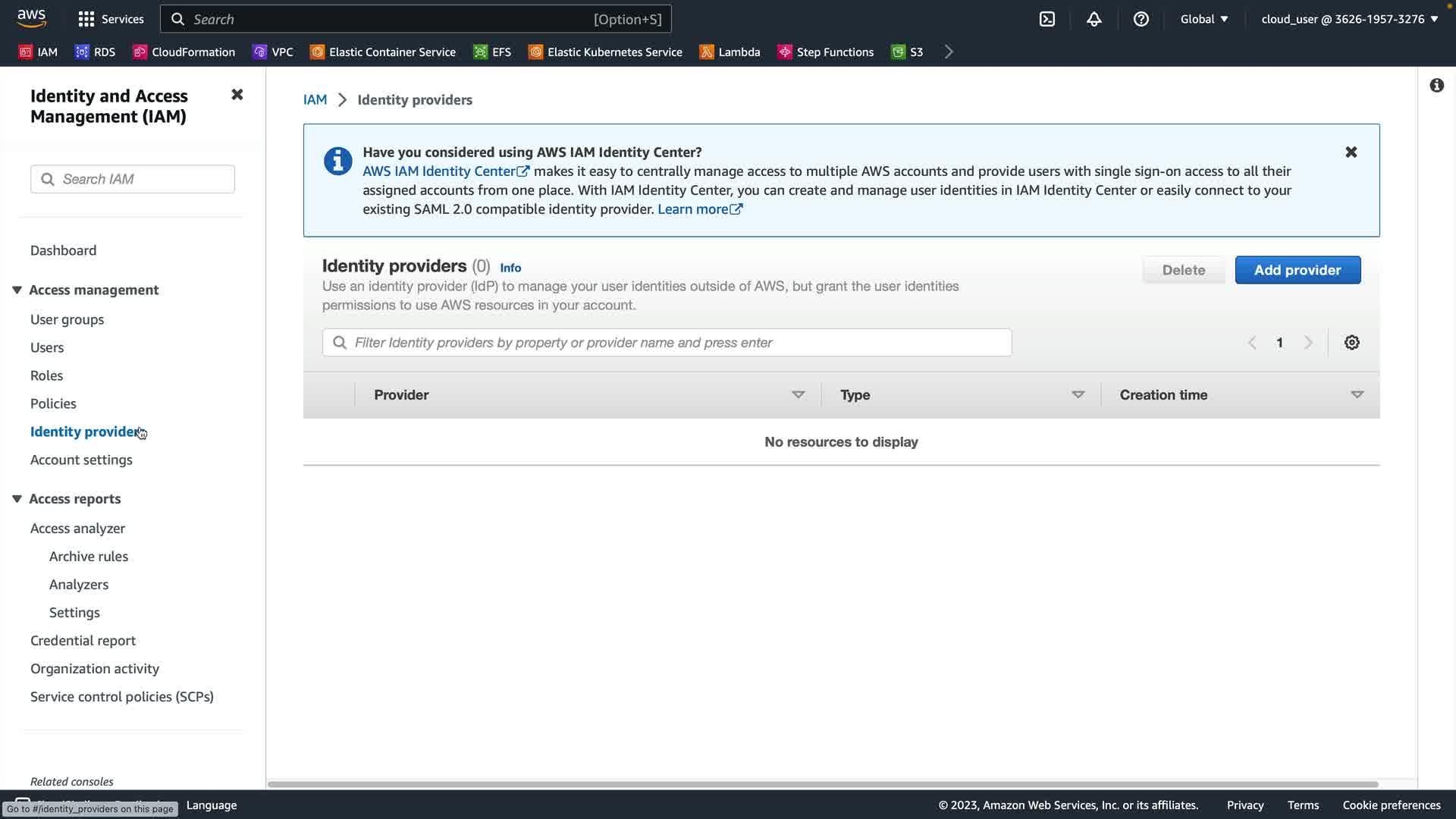This screenshot has width=1456, height=819.
Task: Collapse the Access management section
Action: (17, 290)
